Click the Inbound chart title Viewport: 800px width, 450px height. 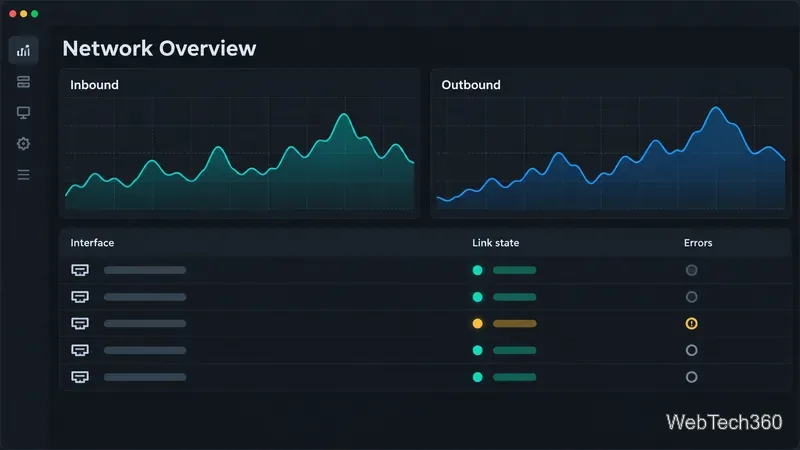94,85
